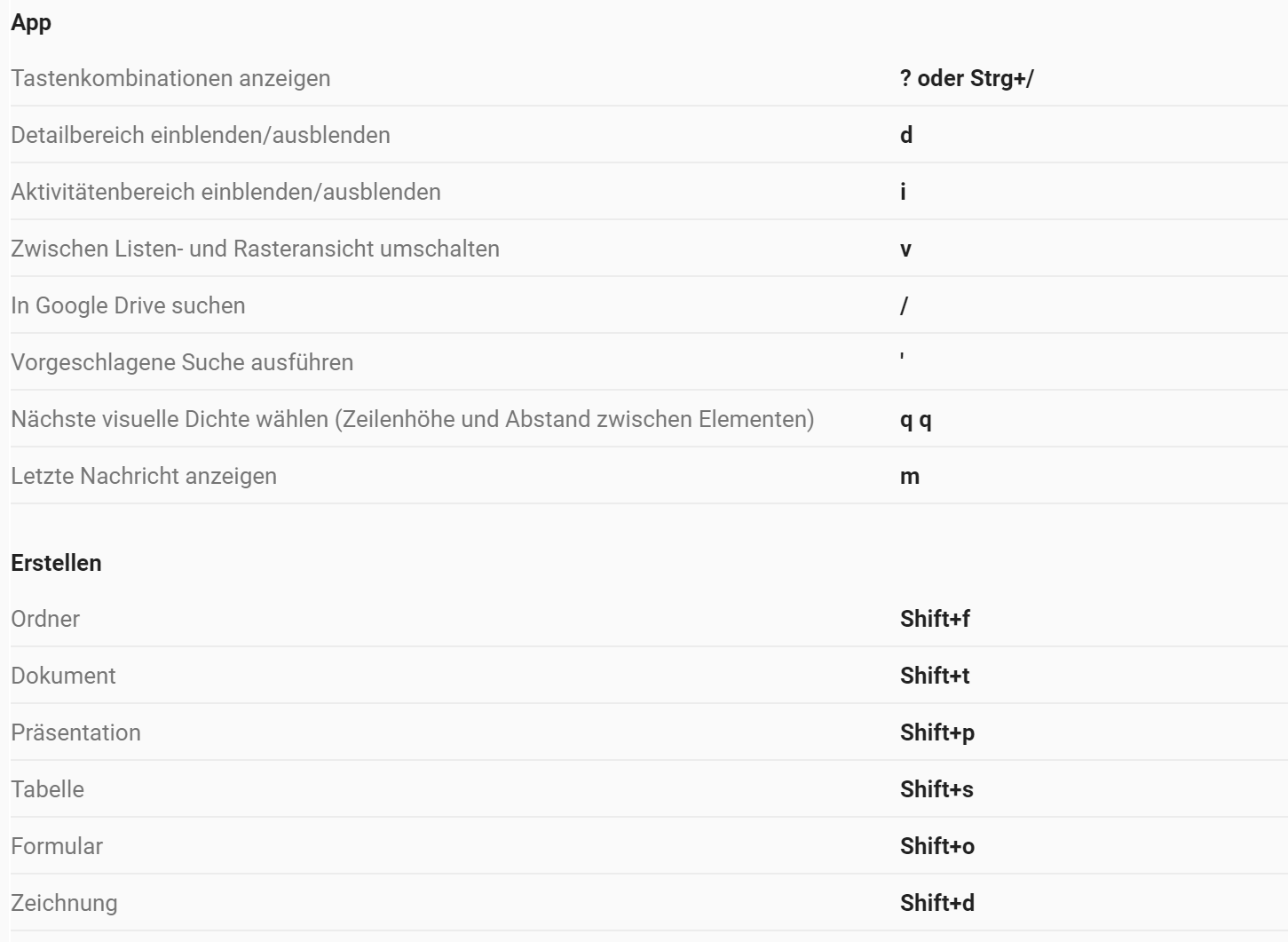Select the 'Detailbereich einblenden/ausblenden' entry

pyautogui.click(x=201, y=135)
